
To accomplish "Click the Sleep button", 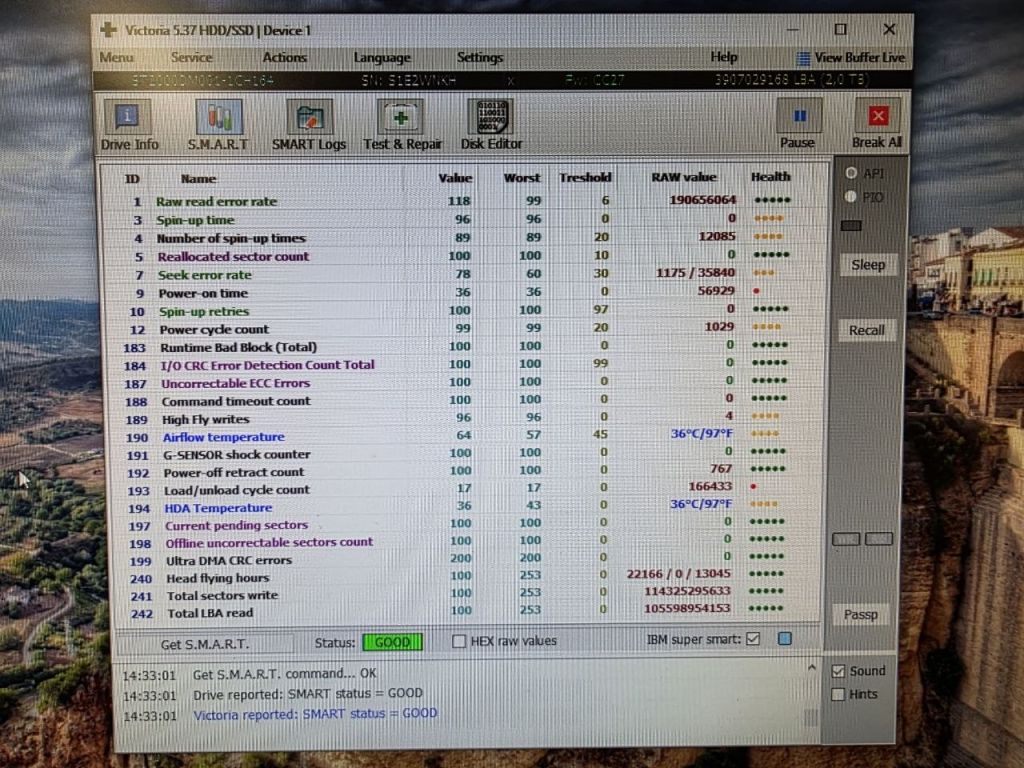I will click(868, 265).
